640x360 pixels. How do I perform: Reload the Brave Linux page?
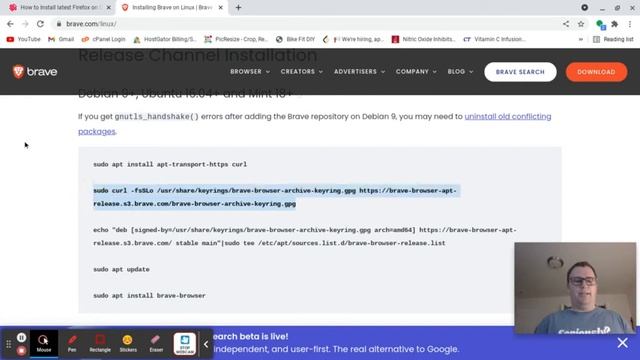(x=40, y=24)
